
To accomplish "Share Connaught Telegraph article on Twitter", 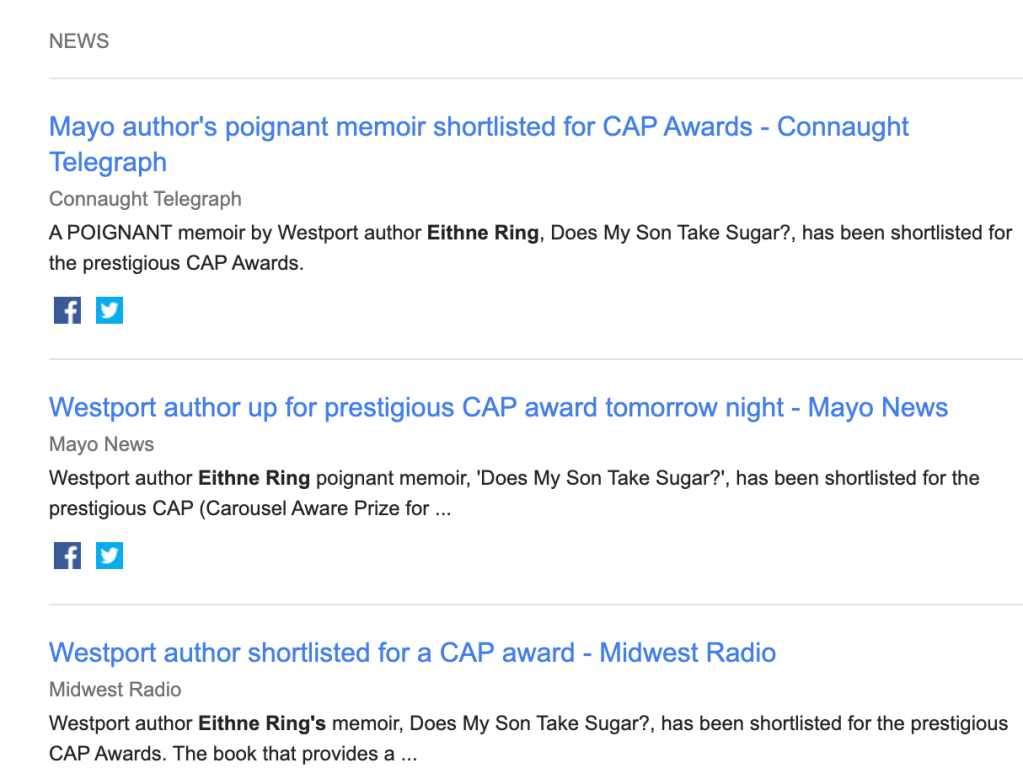I will [109, 310].
